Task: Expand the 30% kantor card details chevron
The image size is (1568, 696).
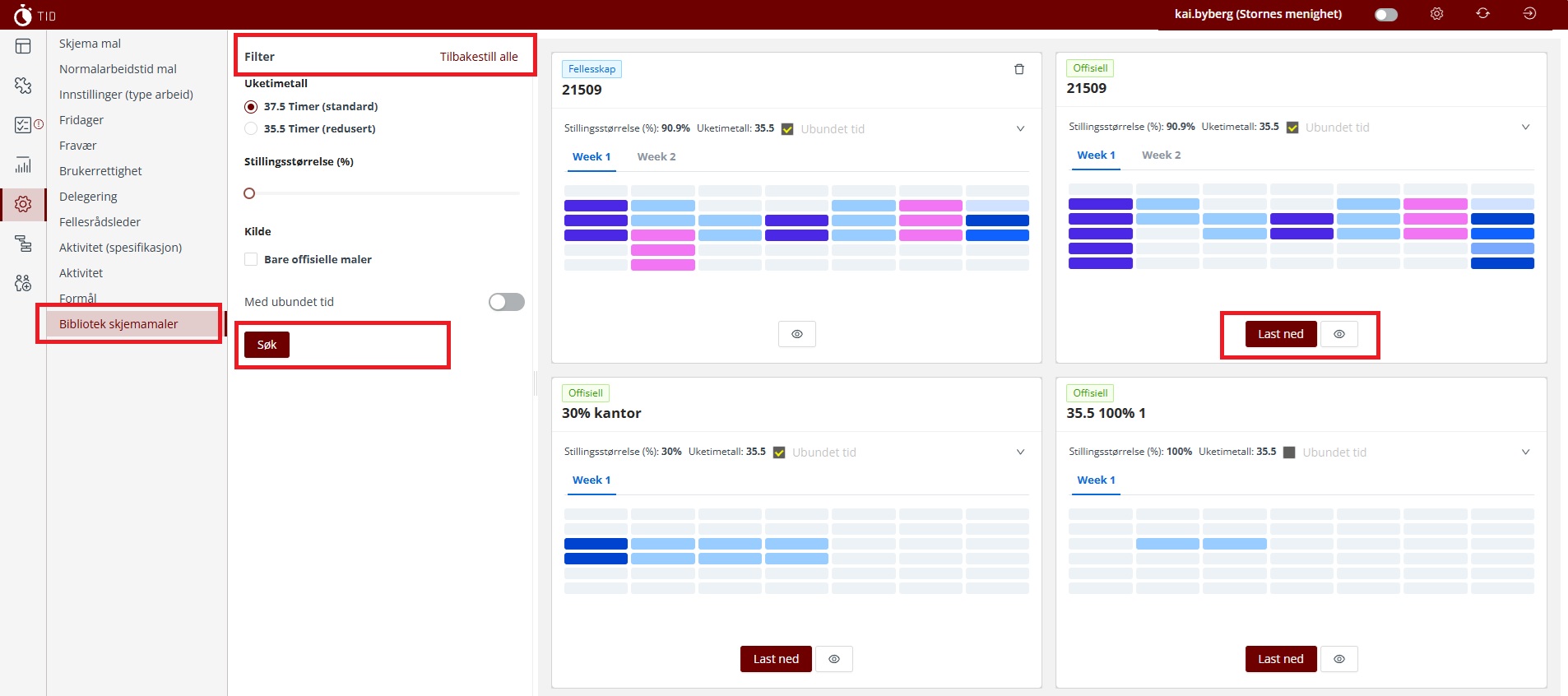Action: point(1020,452)
